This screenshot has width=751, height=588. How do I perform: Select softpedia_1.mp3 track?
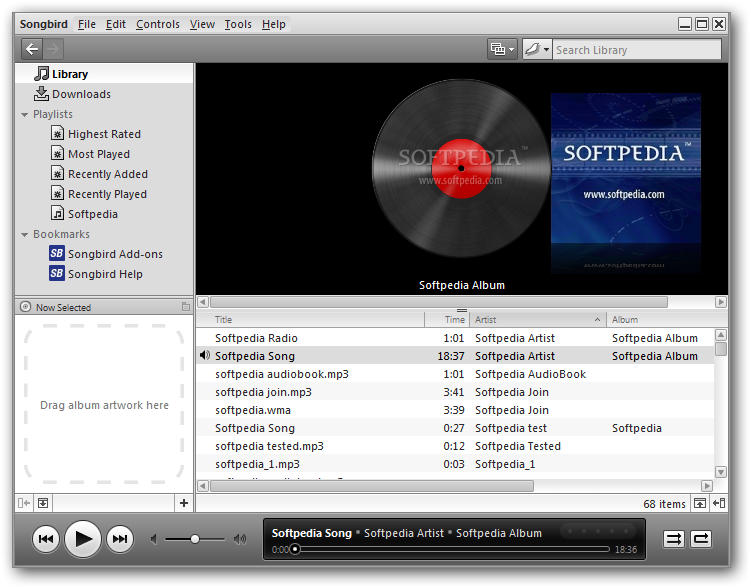(455, 464)
